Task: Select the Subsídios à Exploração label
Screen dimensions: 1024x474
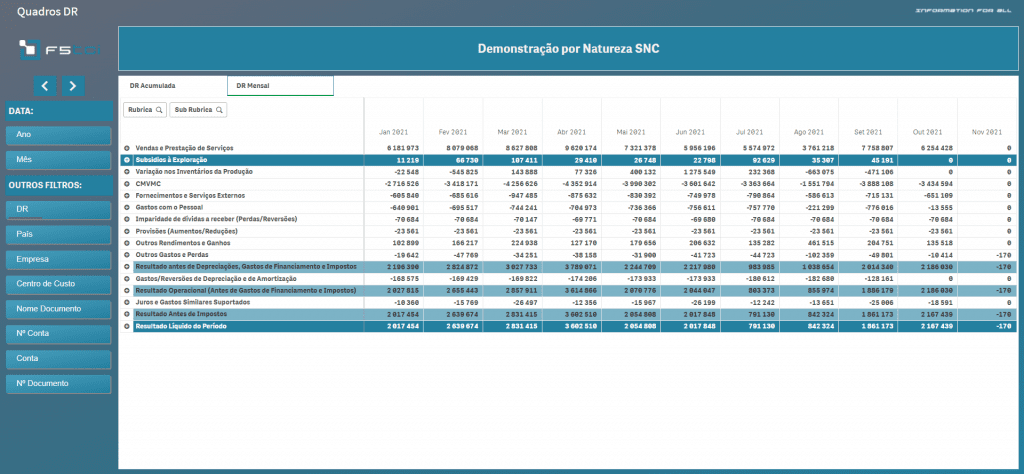Action: (170, 160)
